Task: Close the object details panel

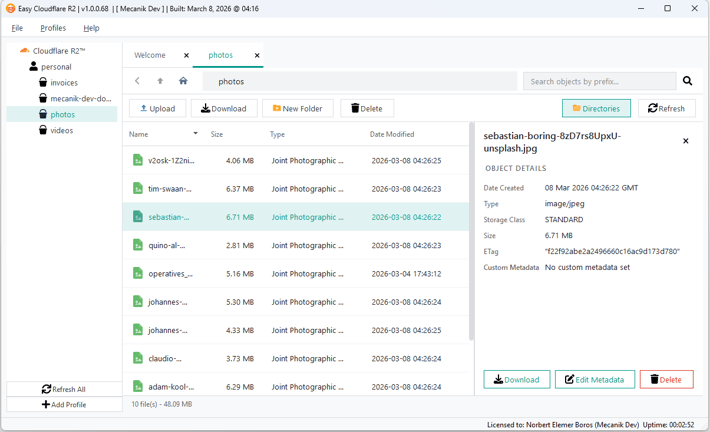Action: pos(686,141)
